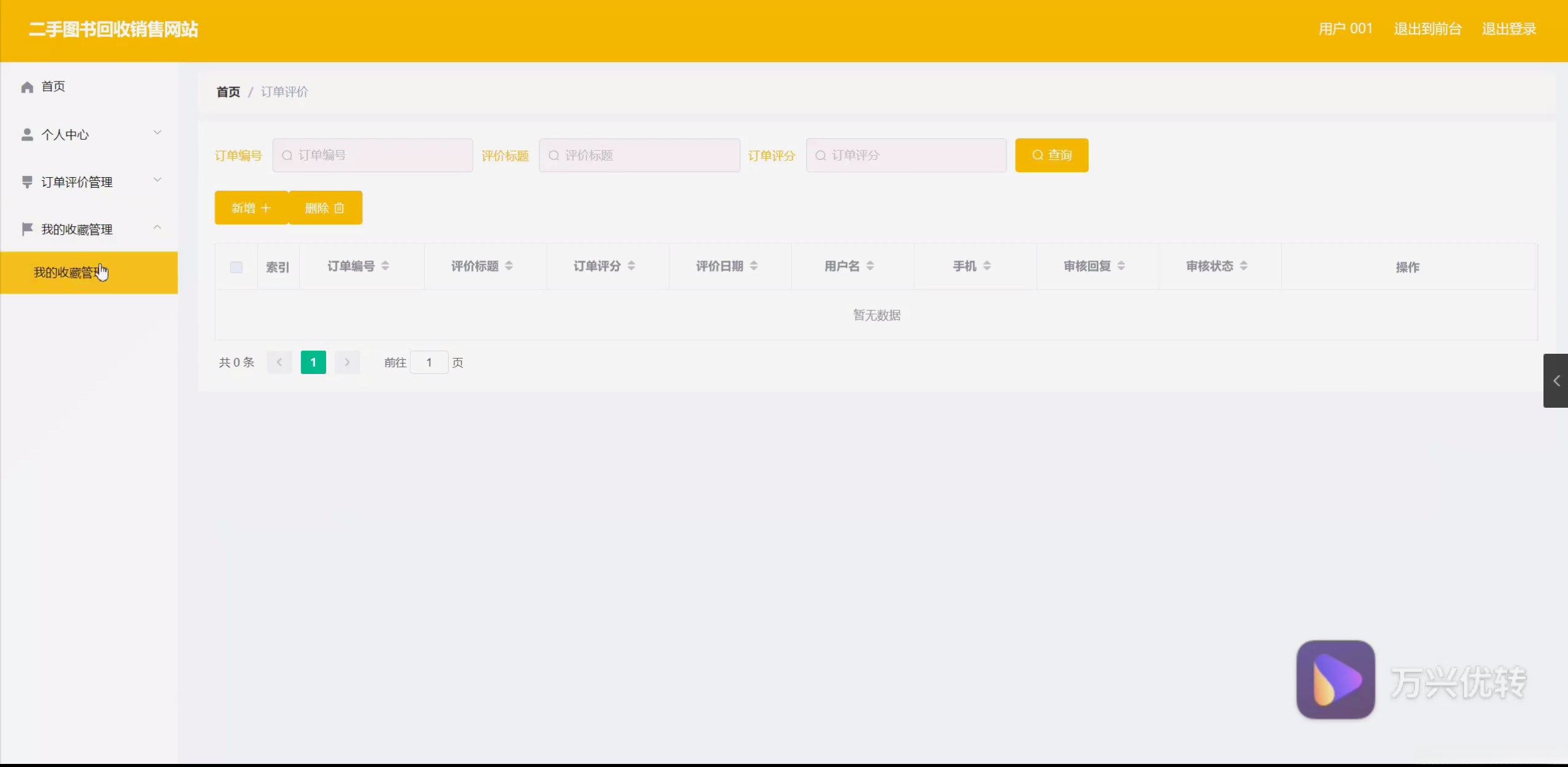Click the comment icon beside 订单评价管理
Image resolution: width=1568 pixels, height=767 pixels.
click(x=27, y=181)
